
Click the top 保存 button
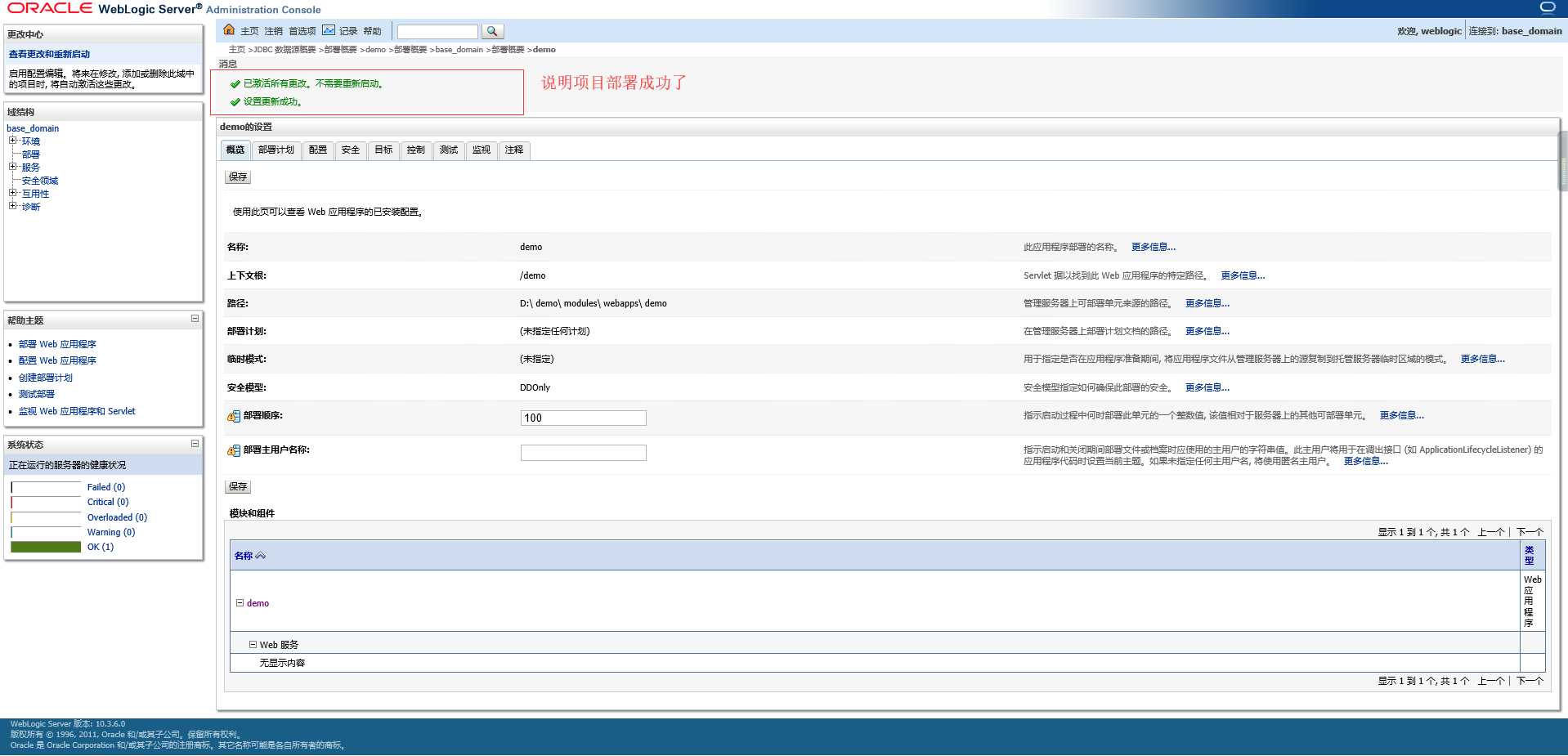click(238, 177)
